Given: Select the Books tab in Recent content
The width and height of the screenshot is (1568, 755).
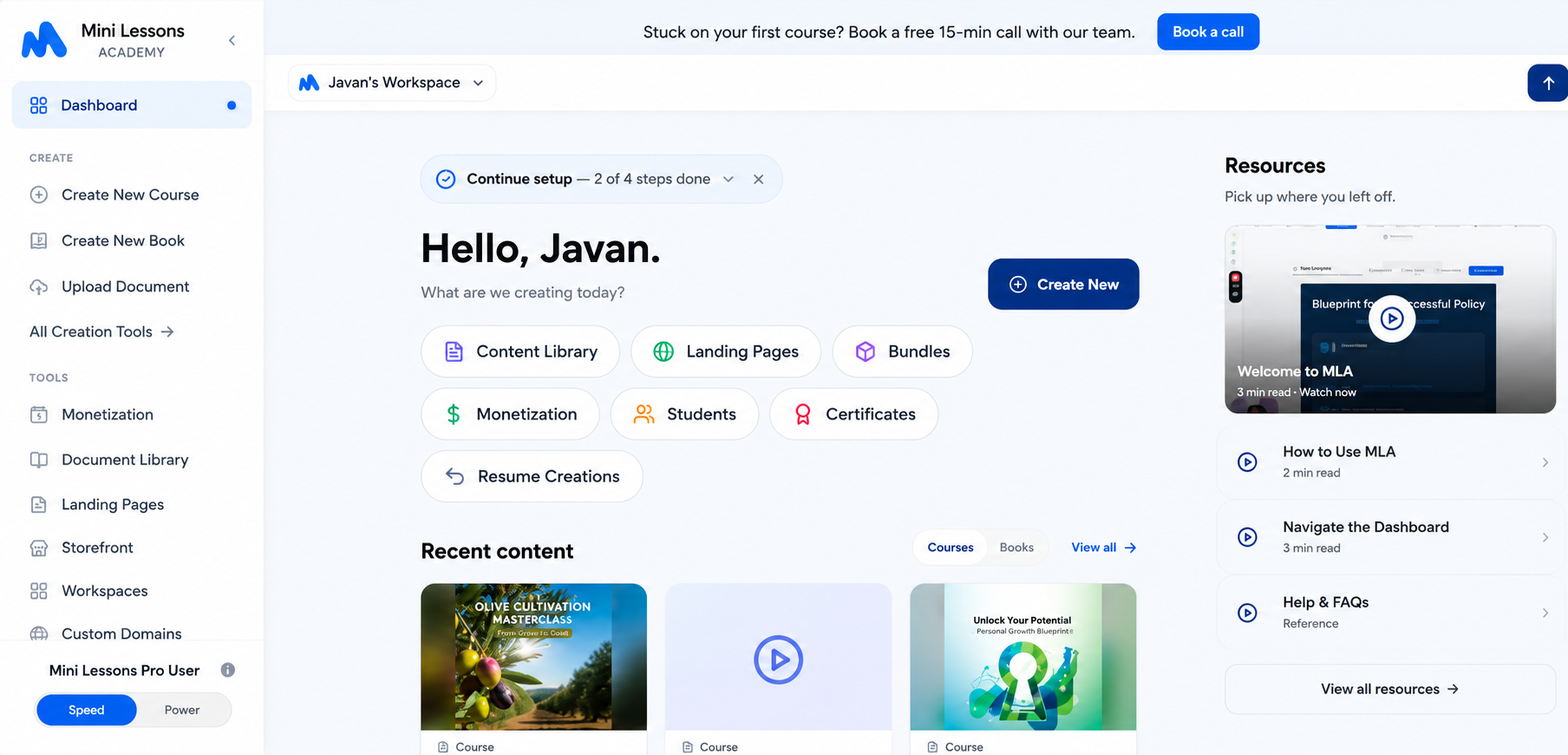Looking at the screenshot, I should (1016, 548).
